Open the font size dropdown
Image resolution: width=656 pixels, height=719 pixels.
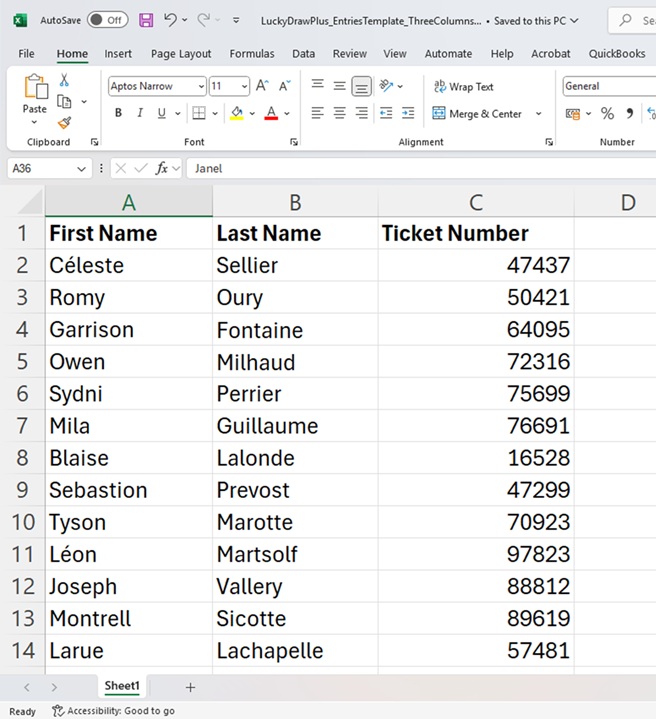tap(243, 87)
